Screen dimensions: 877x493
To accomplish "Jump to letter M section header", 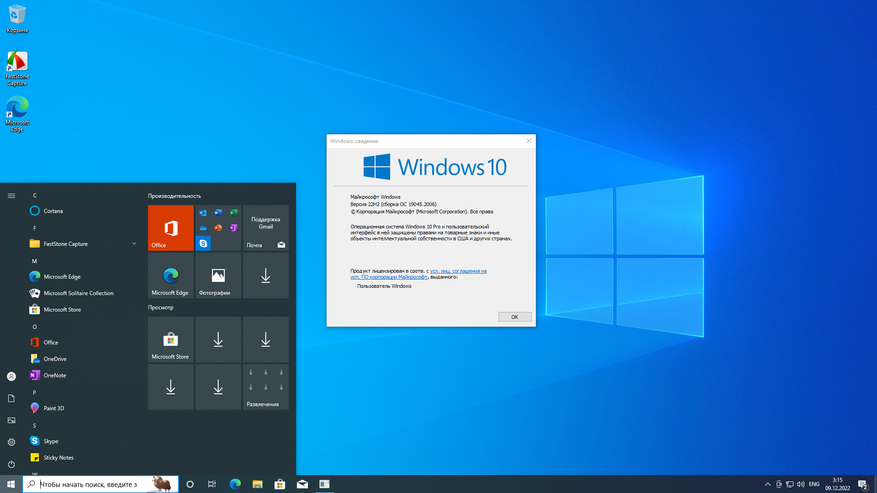I will tap(35, 261).
